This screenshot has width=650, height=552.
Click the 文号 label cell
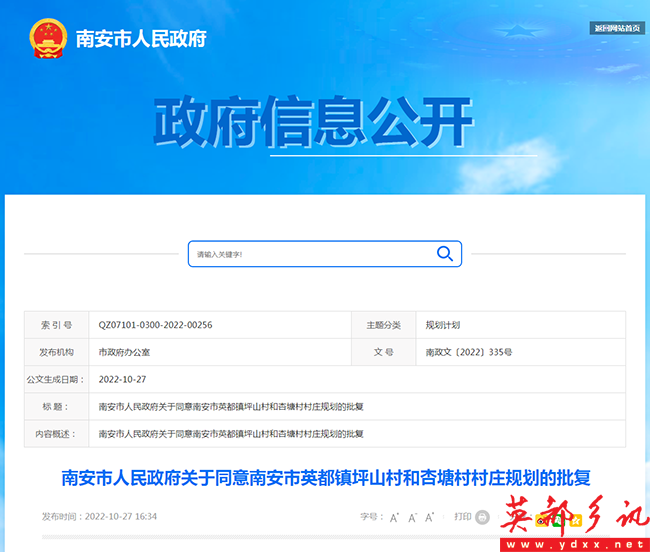(383, 352)
